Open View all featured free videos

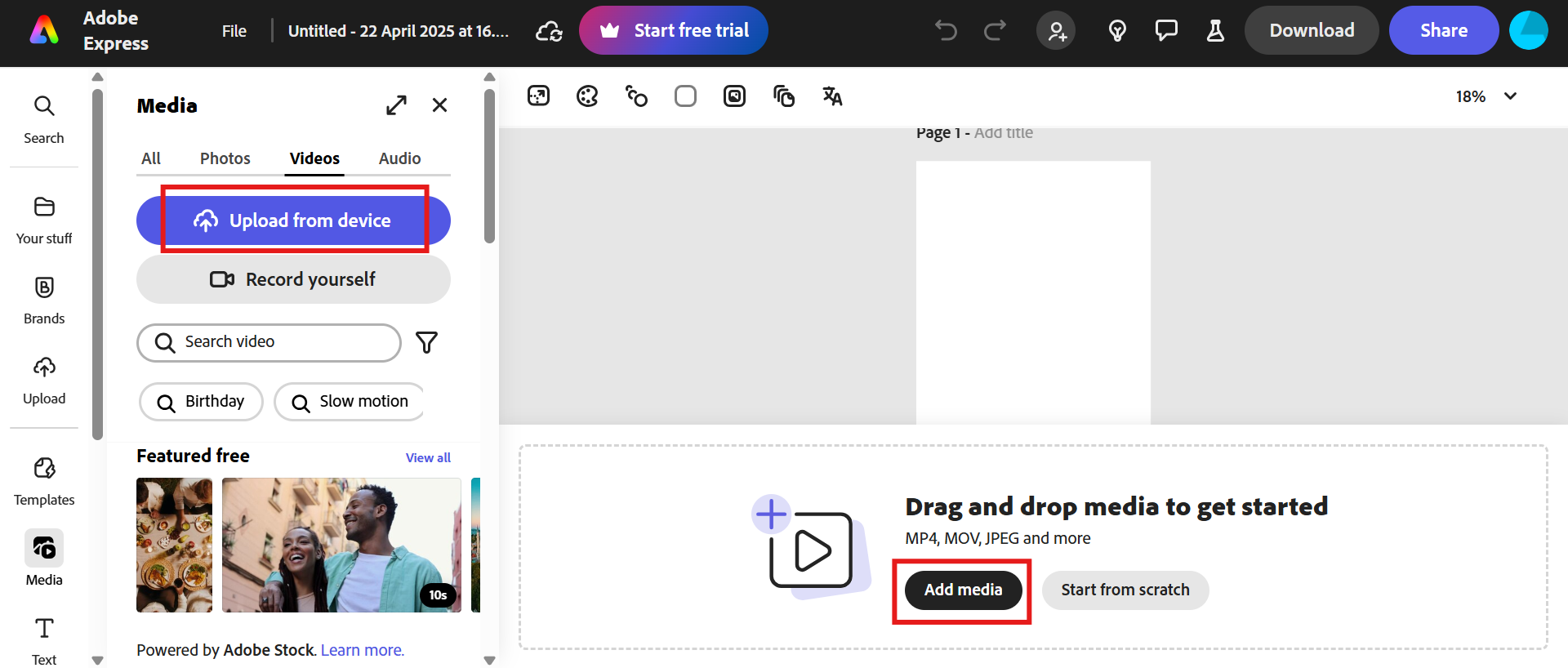(x=428, y=457)
